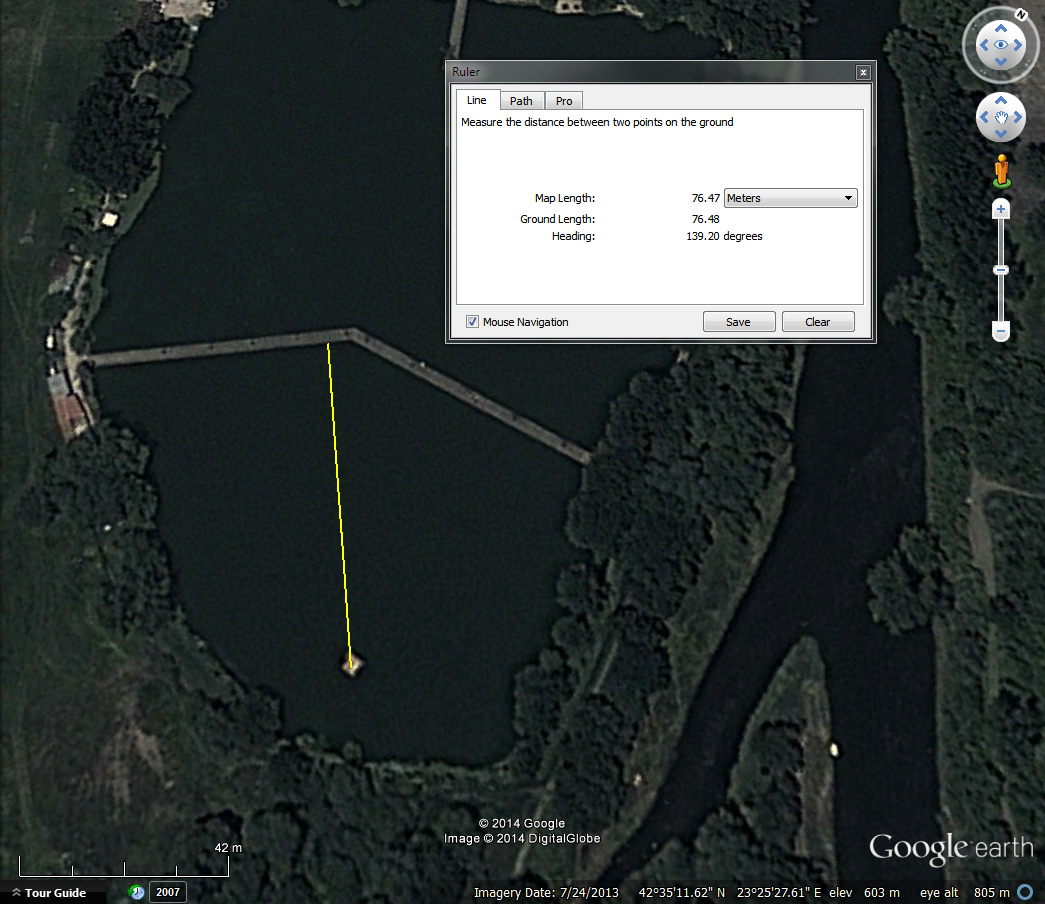Zoom out with the minus button
This screenshot has height=904, width=1045.
pos(1000,331)
